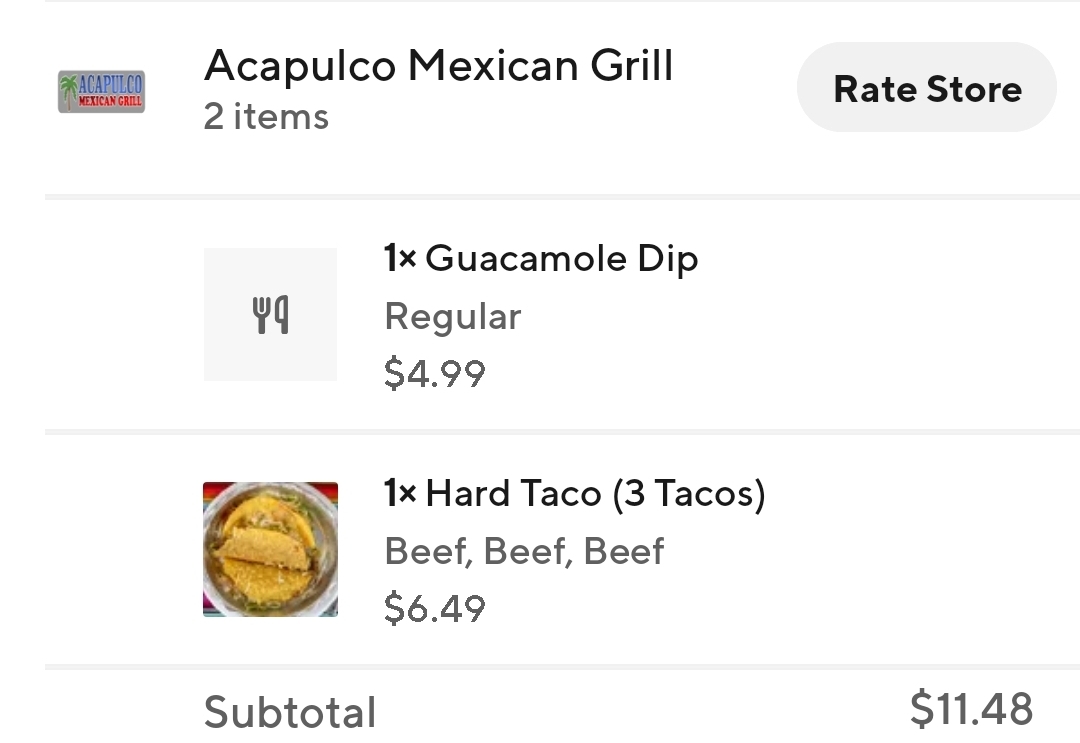Image resolution: width=1080 pixels, height=743 pixels.
Task: Click the Guacamole Dip item title
Action: 561,259
